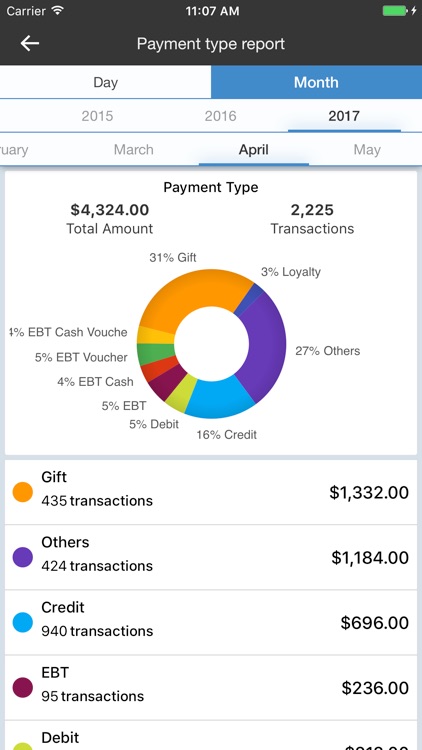
Task: Tap the back arrow icon
Action: (30, 44)
